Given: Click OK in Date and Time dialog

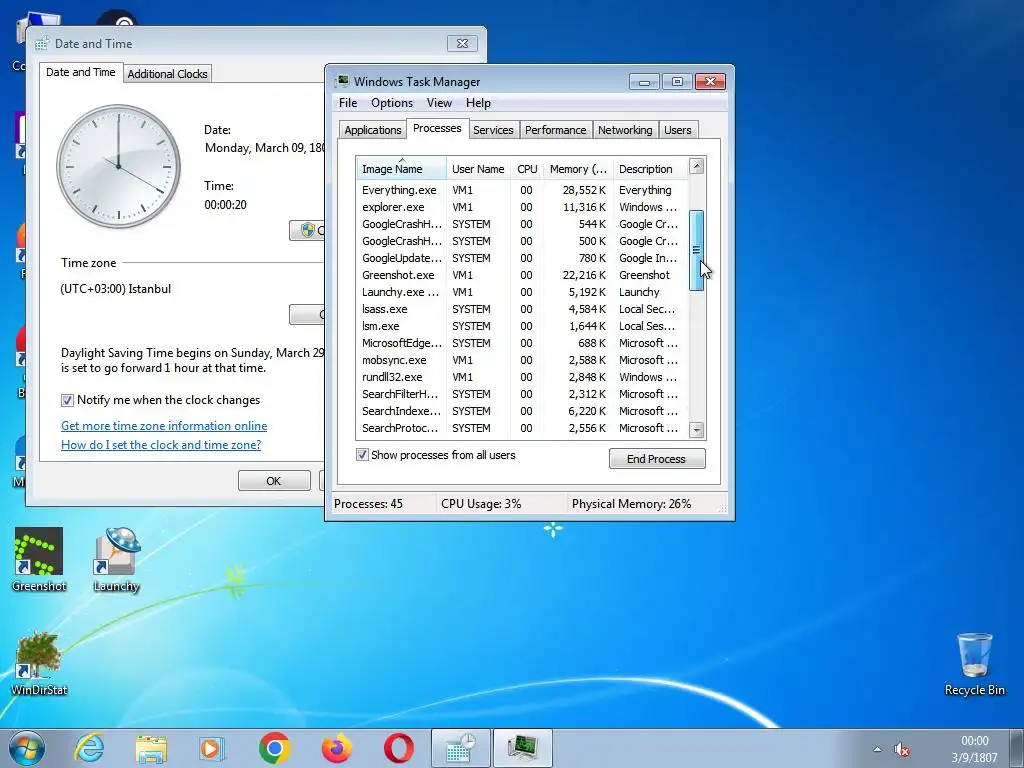Looking at the screenshot, I should tap(274, 481).
